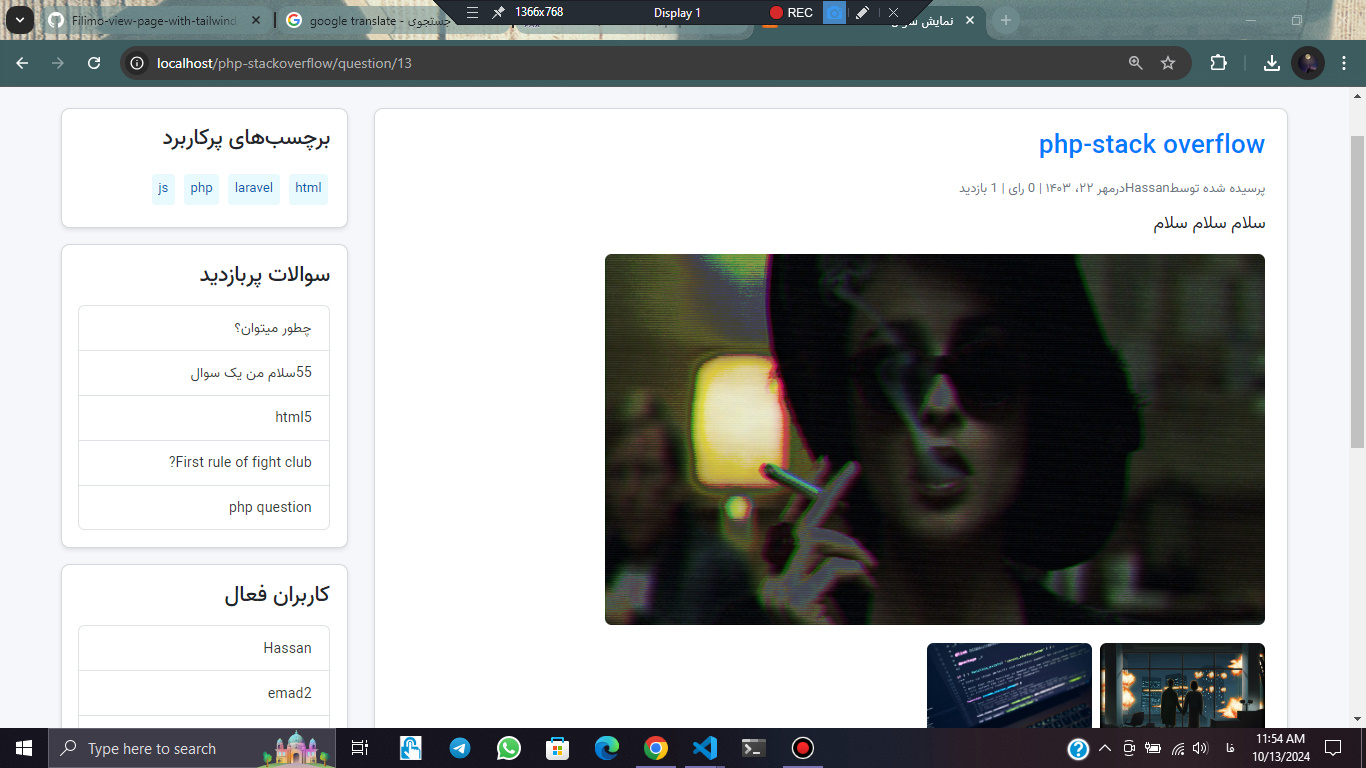Launch Visual Studio Code from taskbar
The height and width of the screenshot is (768, 1366).
tap(705, 748)
